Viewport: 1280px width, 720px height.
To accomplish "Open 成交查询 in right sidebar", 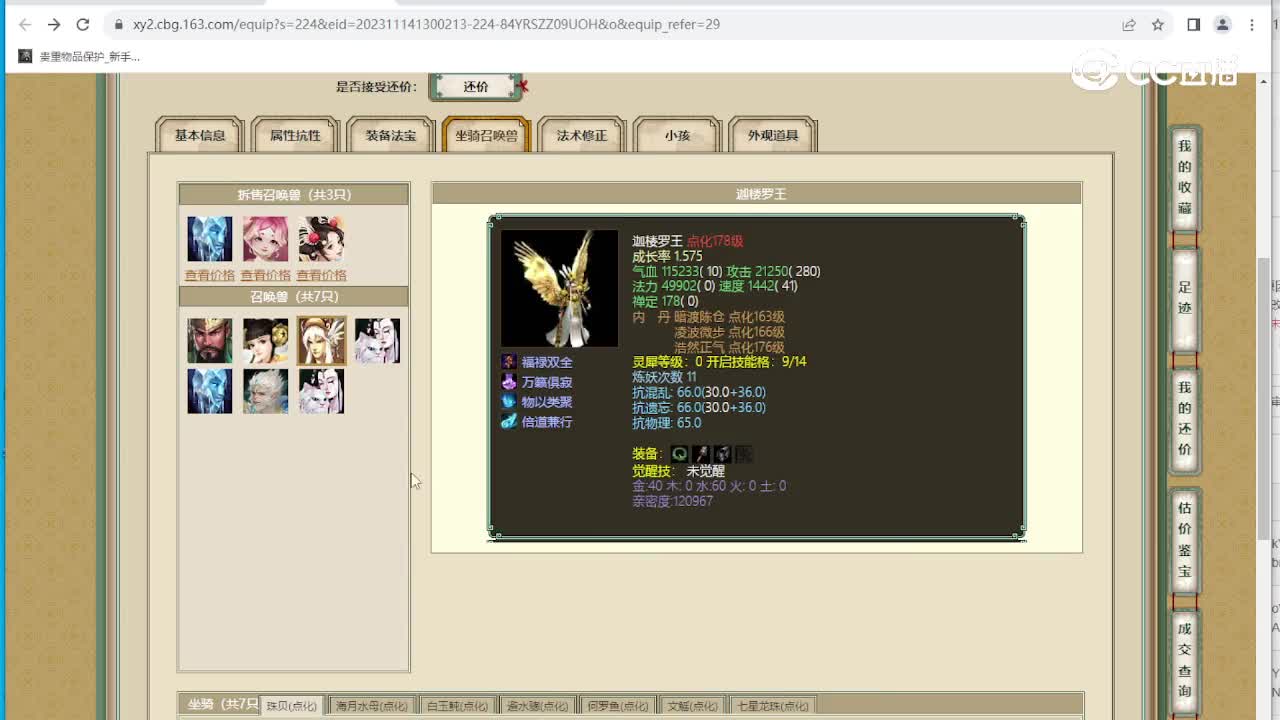I will (1185, 660).
